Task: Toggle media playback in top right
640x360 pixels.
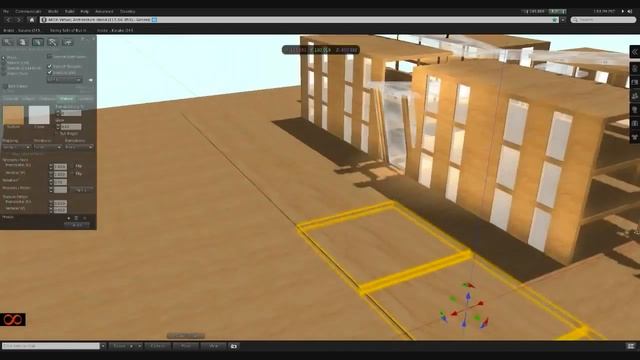Action: [x=623, y=11]
